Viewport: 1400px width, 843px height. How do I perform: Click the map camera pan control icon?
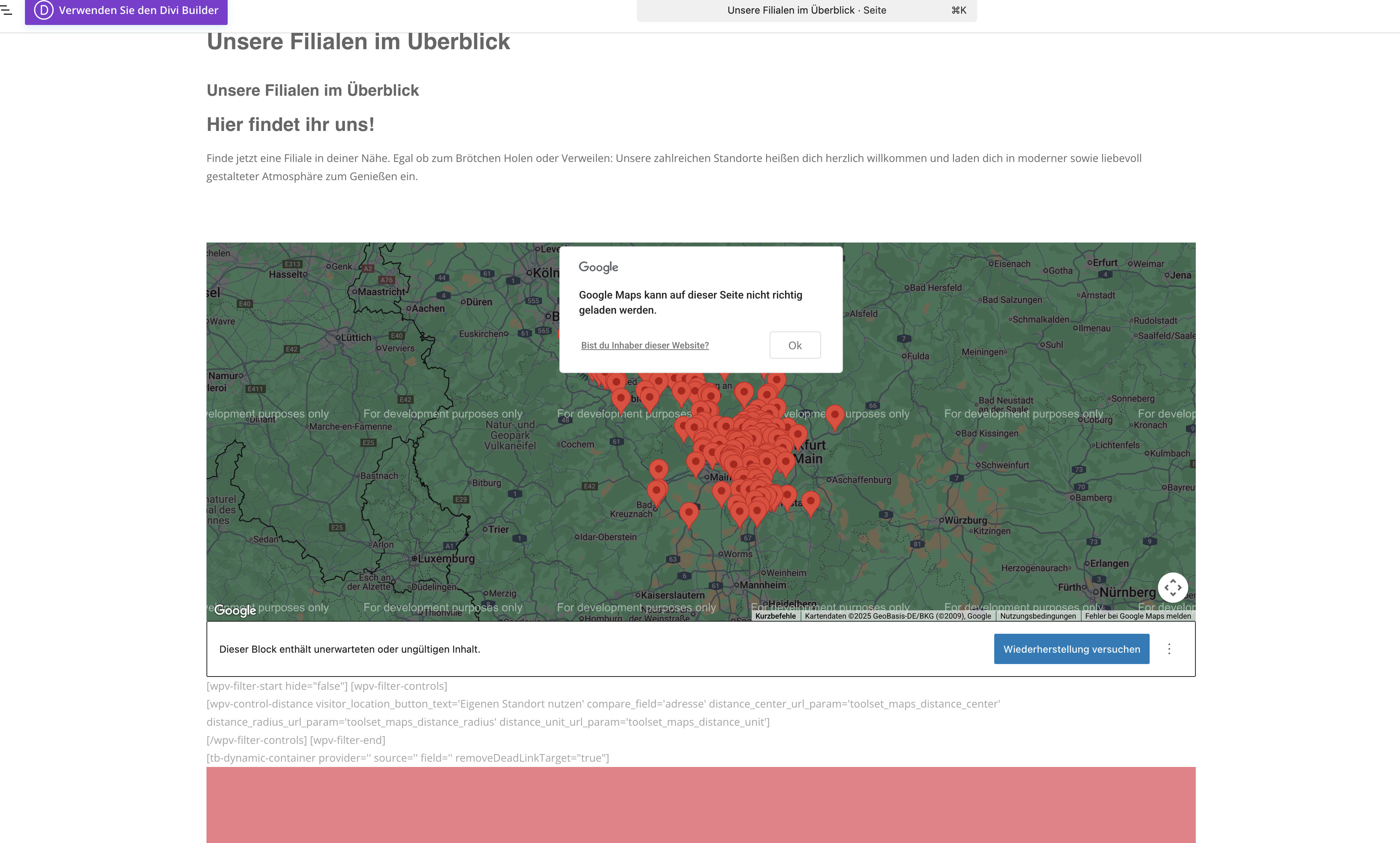tap(1172, 587)
